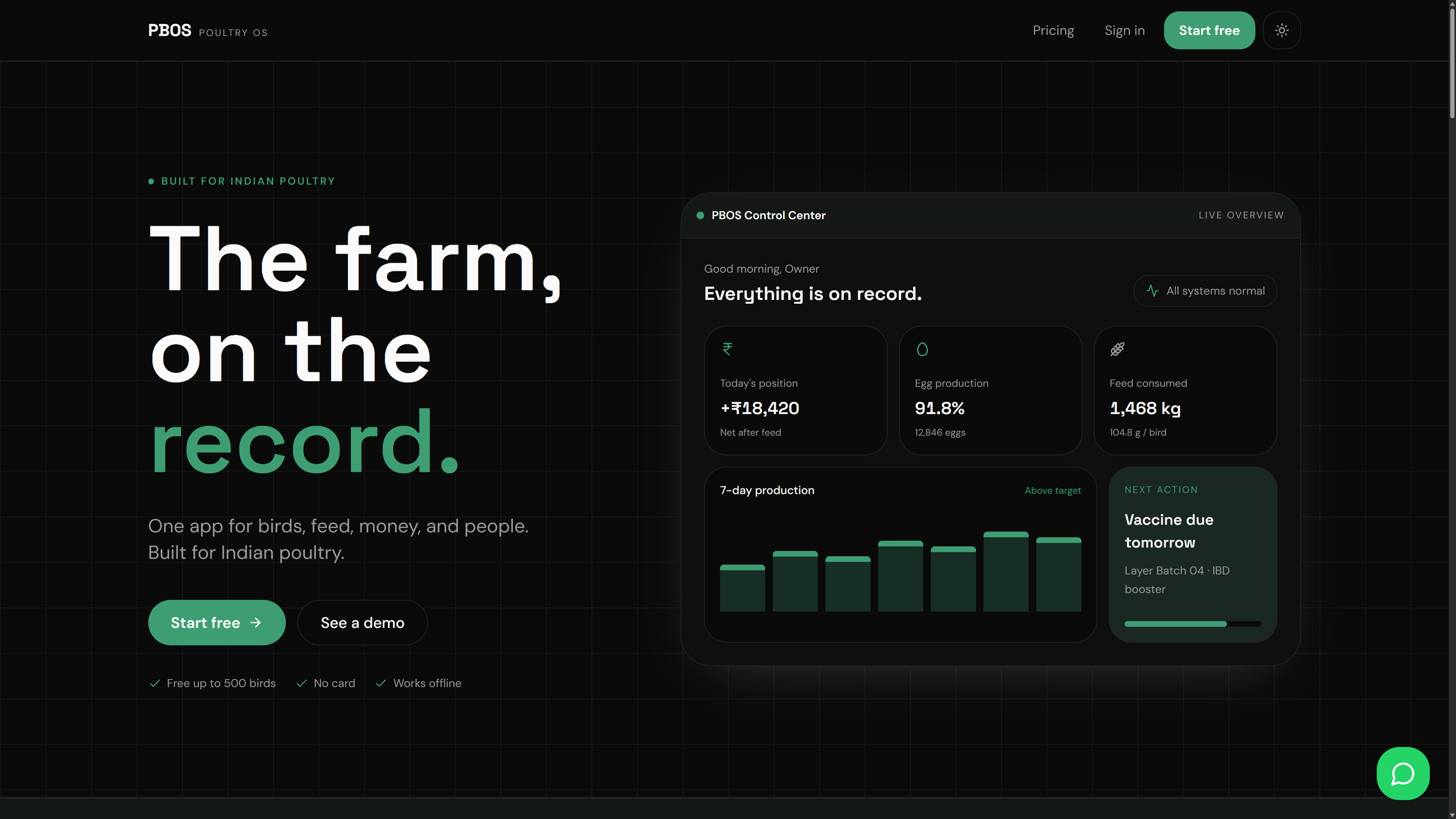Click the Everything is on record. heading
The width and height of the screenshot is (1456, 819).
tap(813, 293)
